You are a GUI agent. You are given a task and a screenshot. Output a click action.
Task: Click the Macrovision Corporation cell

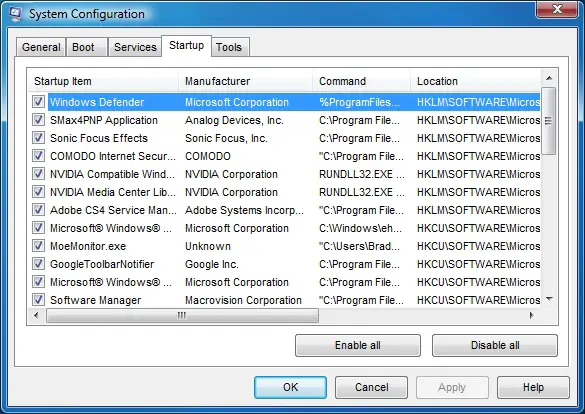[x=243, y=300]
